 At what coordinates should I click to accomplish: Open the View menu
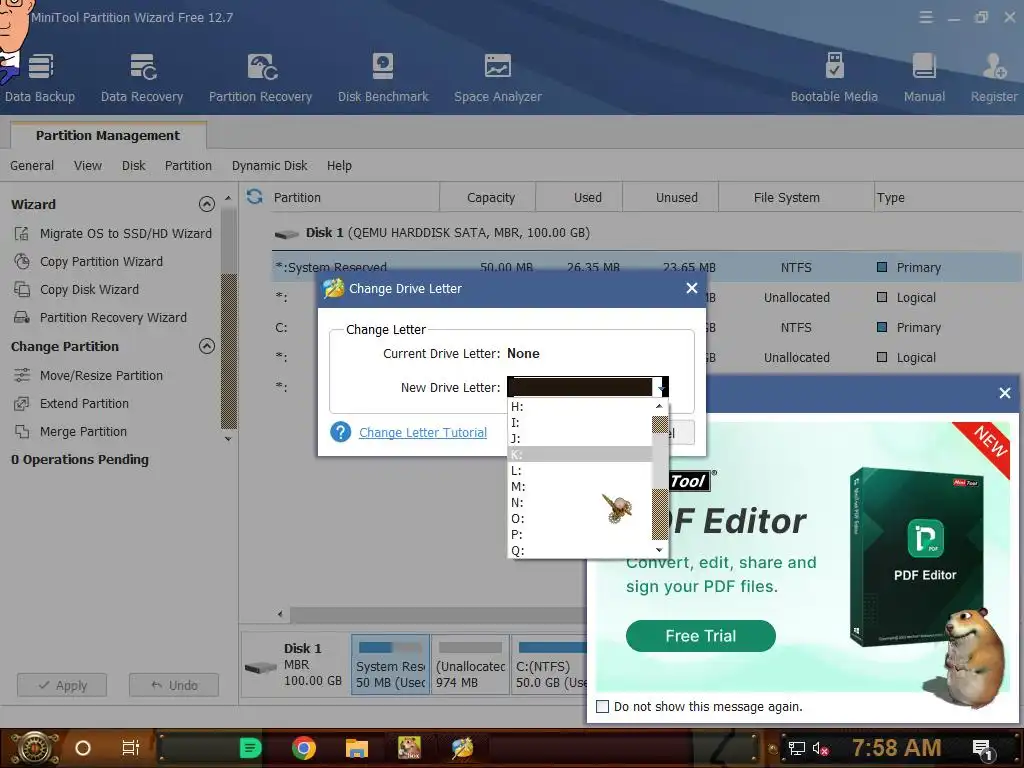pos(88,166)
